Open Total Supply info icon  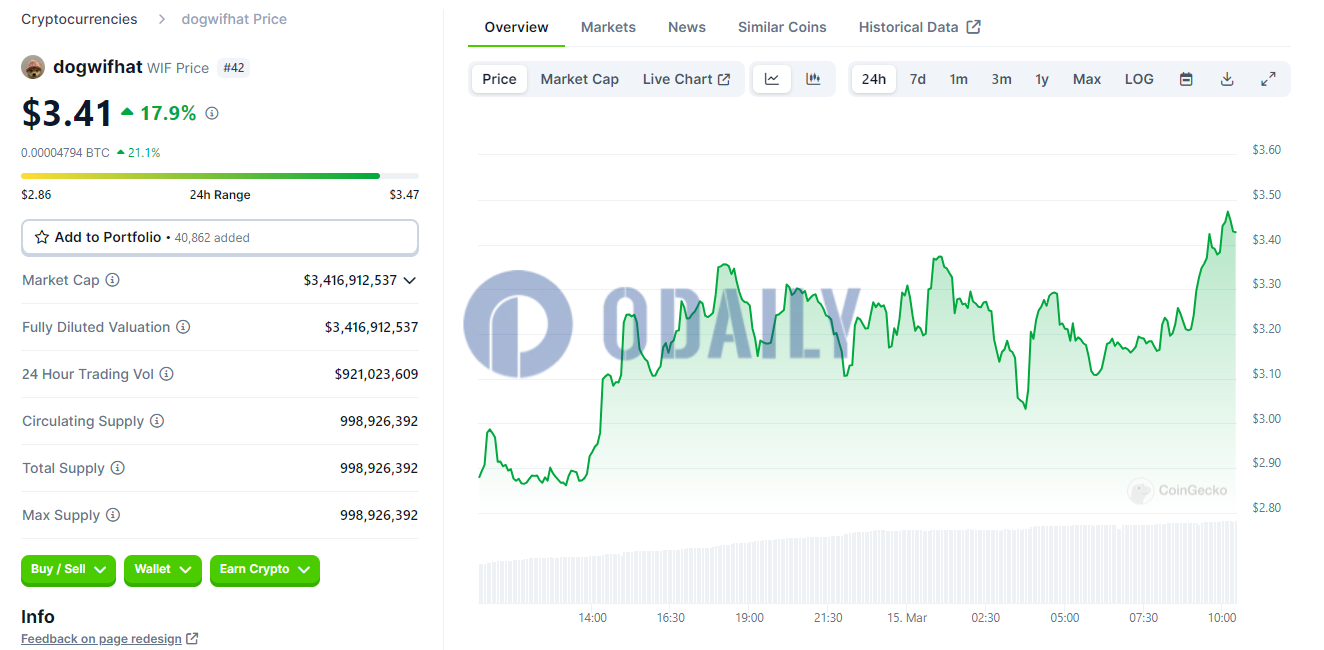[117, 468]
